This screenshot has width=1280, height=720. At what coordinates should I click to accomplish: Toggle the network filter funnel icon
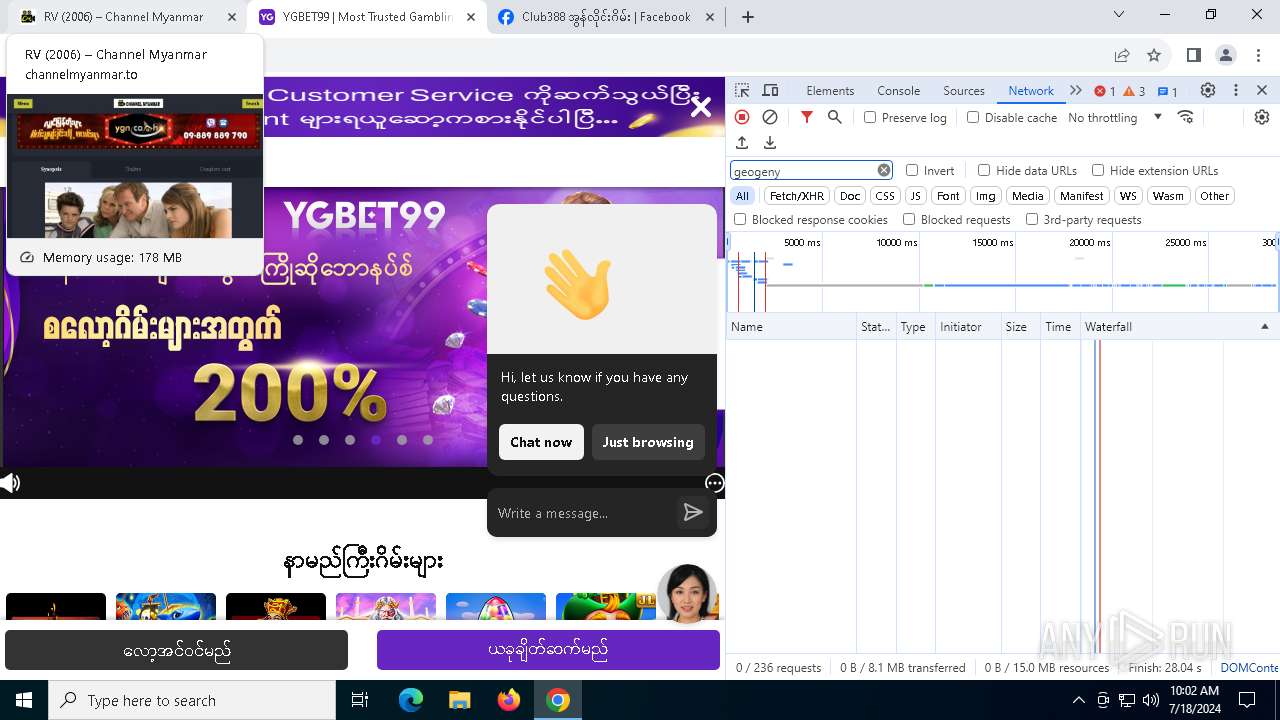(x=807, y=117)
